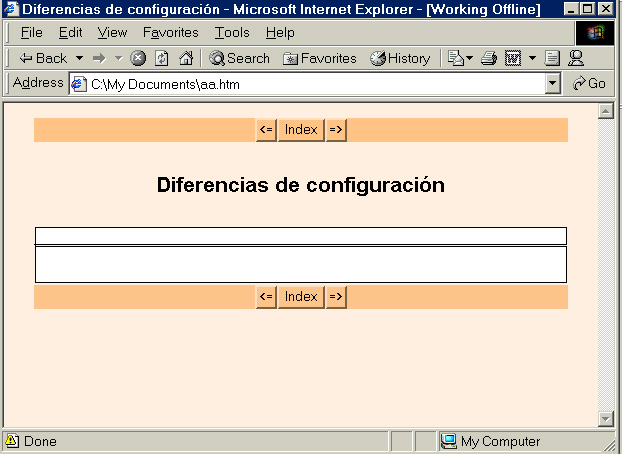Click the Refresh page icon
The width and height of the screenshot is (622, 454).
[162, 58]
